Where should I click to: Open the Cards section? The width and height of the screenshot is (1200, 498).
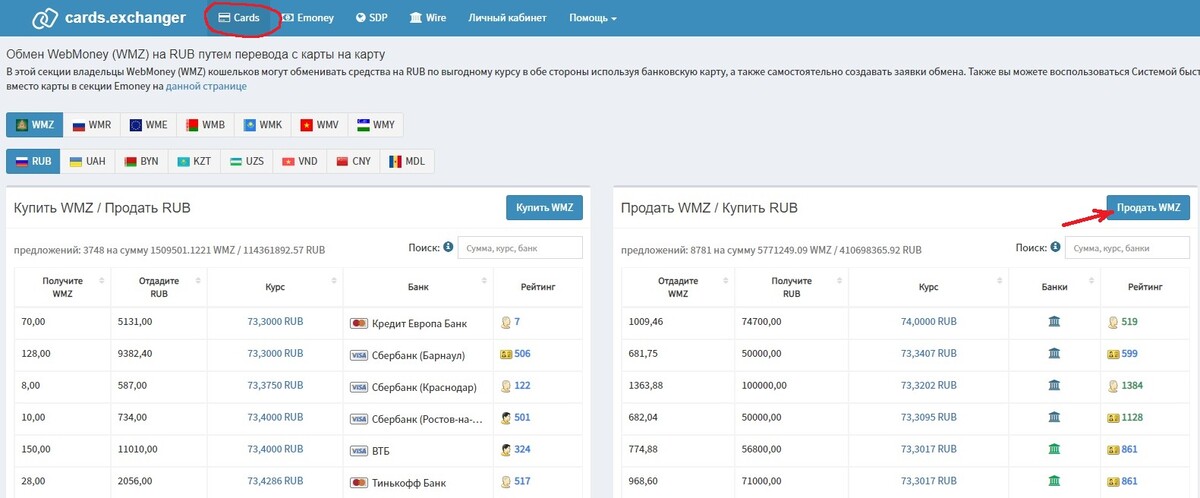click(x=239, y=18)
